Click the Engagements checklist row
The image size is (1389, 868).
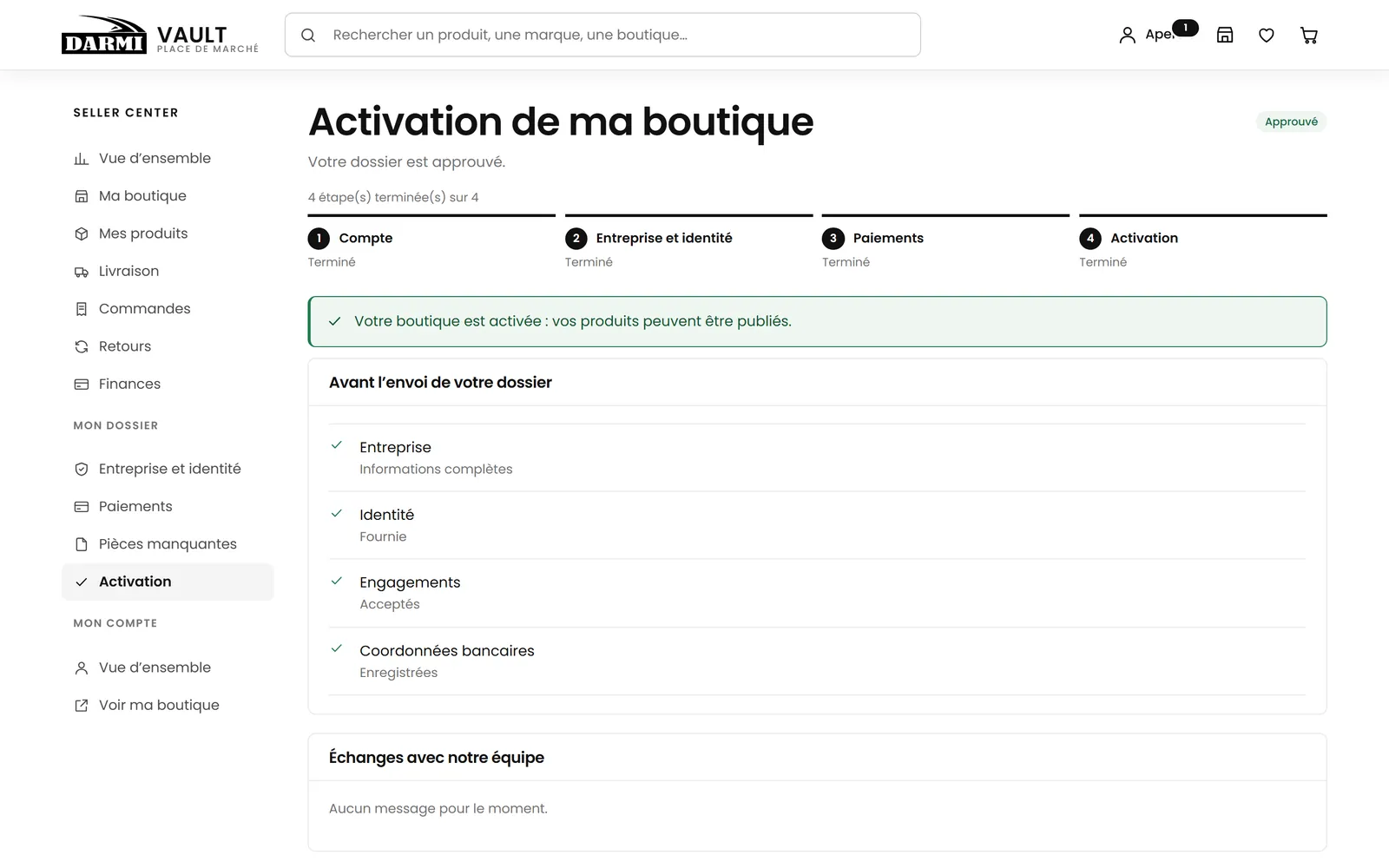pyautogui.click(x=817, y=593)
